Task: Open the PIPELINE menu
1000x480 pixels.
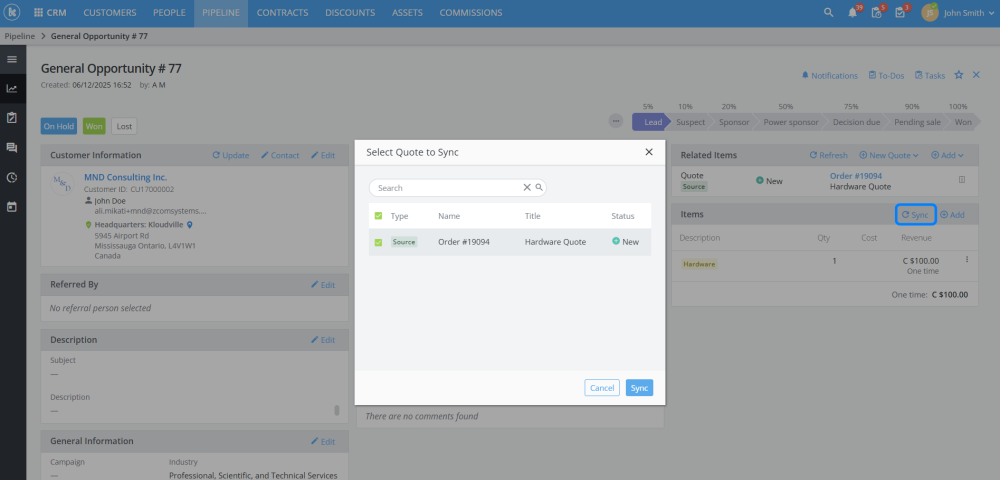Action: point(221,13)
